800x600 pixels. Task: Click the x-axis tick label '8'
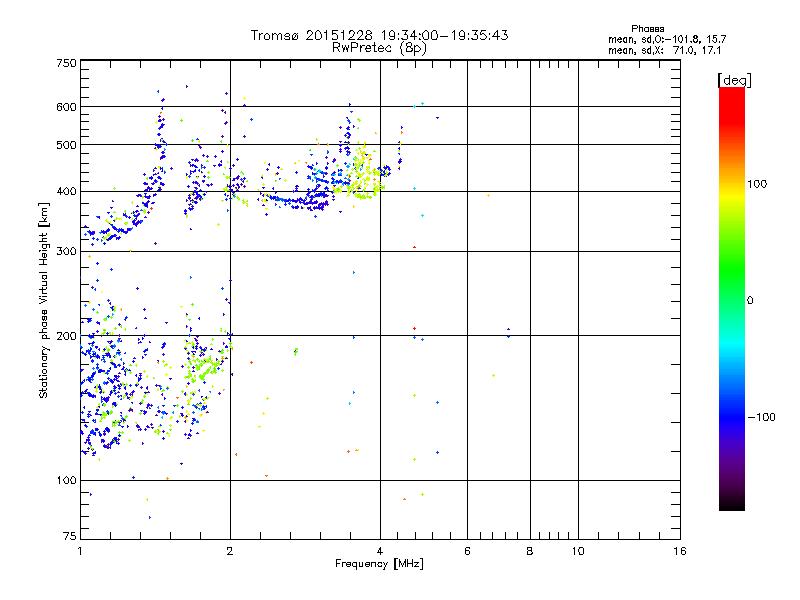click(x=530, y=551)
